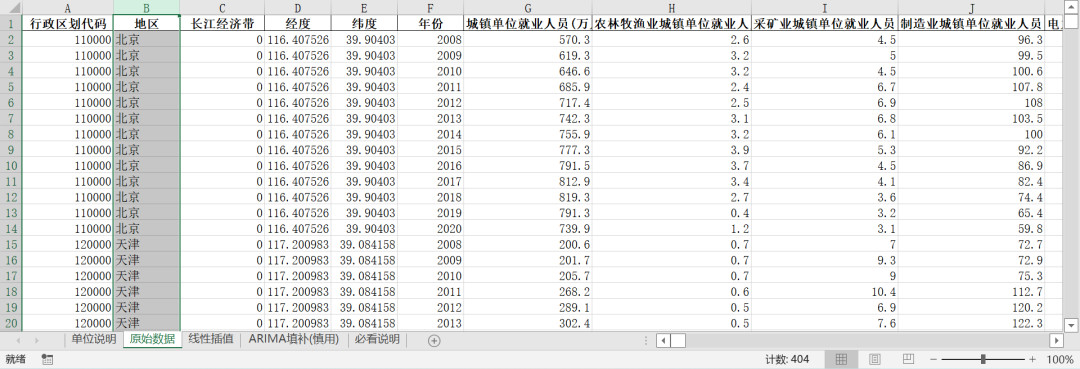Switch to Normal view layout icon

coord(841,359)
